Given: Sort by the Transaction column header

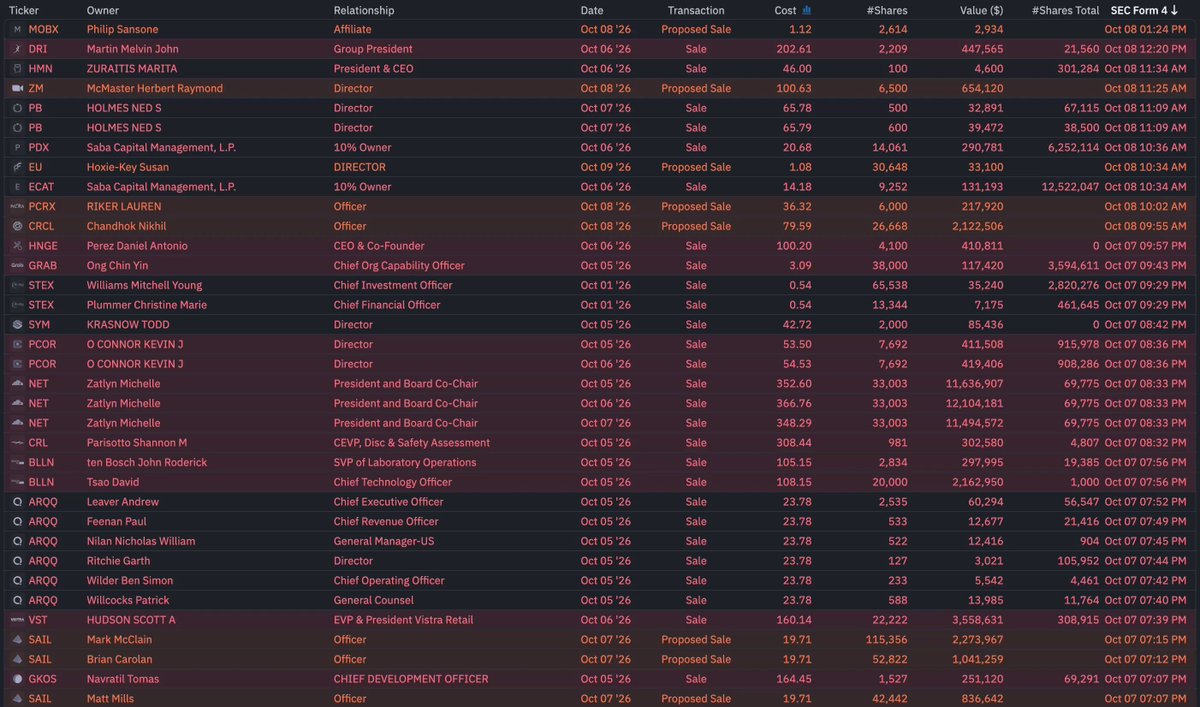Looking at the screenshot, I should 696,10.
